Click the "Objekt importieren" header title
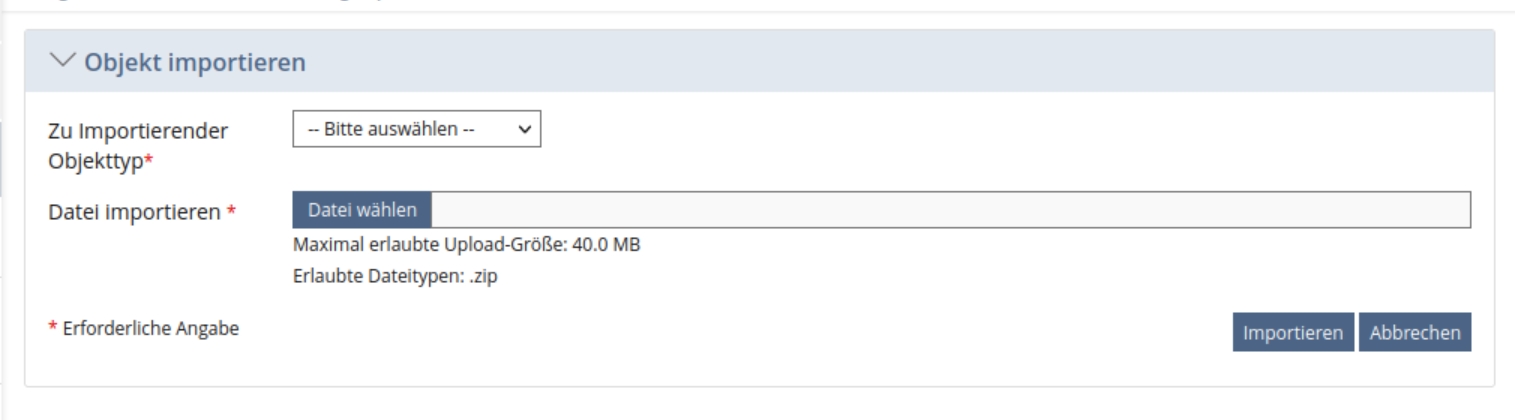 pos(194,63)
